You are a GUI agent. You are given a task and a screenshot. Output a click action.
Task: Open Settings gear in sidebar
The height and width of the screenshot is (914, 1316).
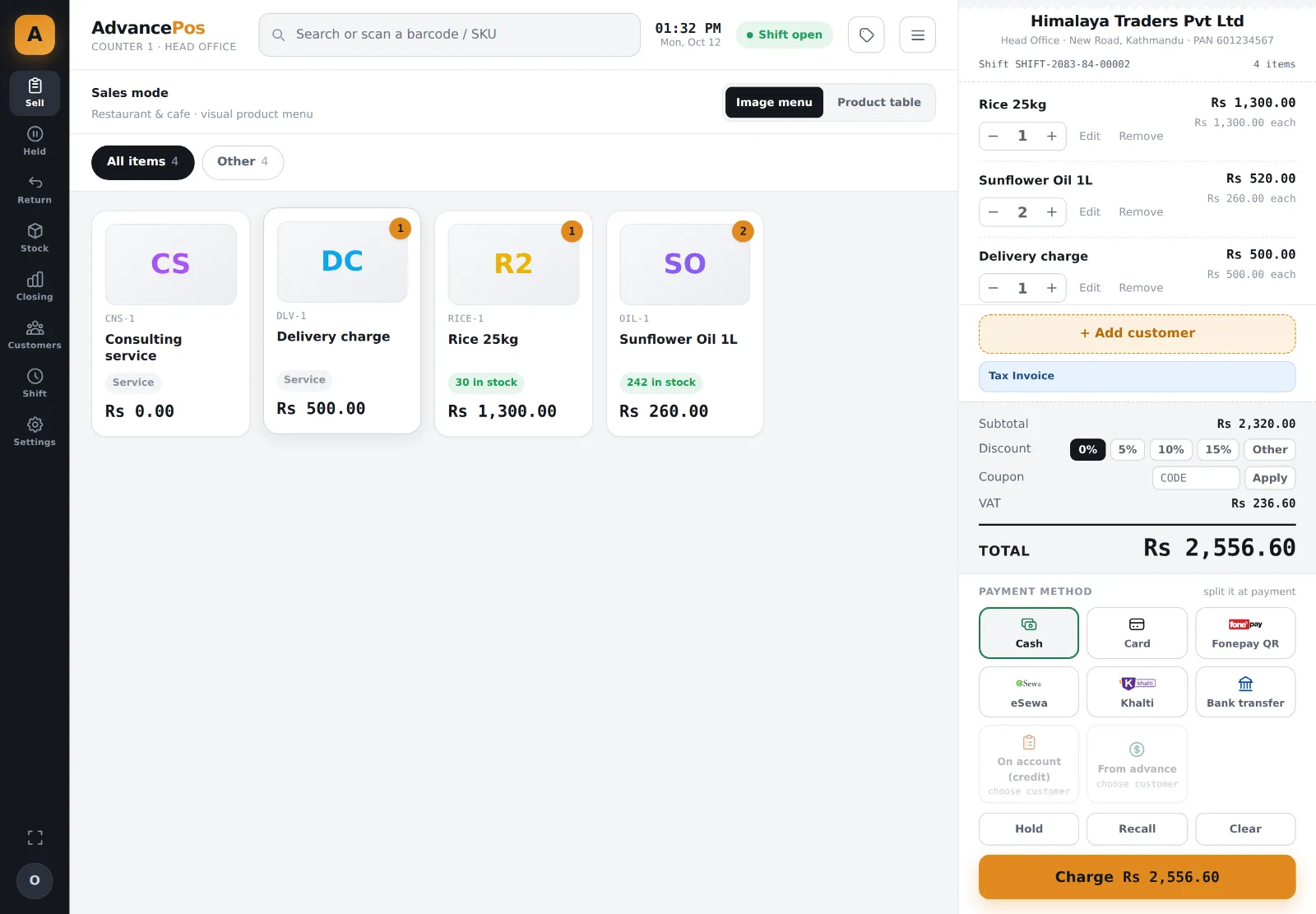pos(35,432)
